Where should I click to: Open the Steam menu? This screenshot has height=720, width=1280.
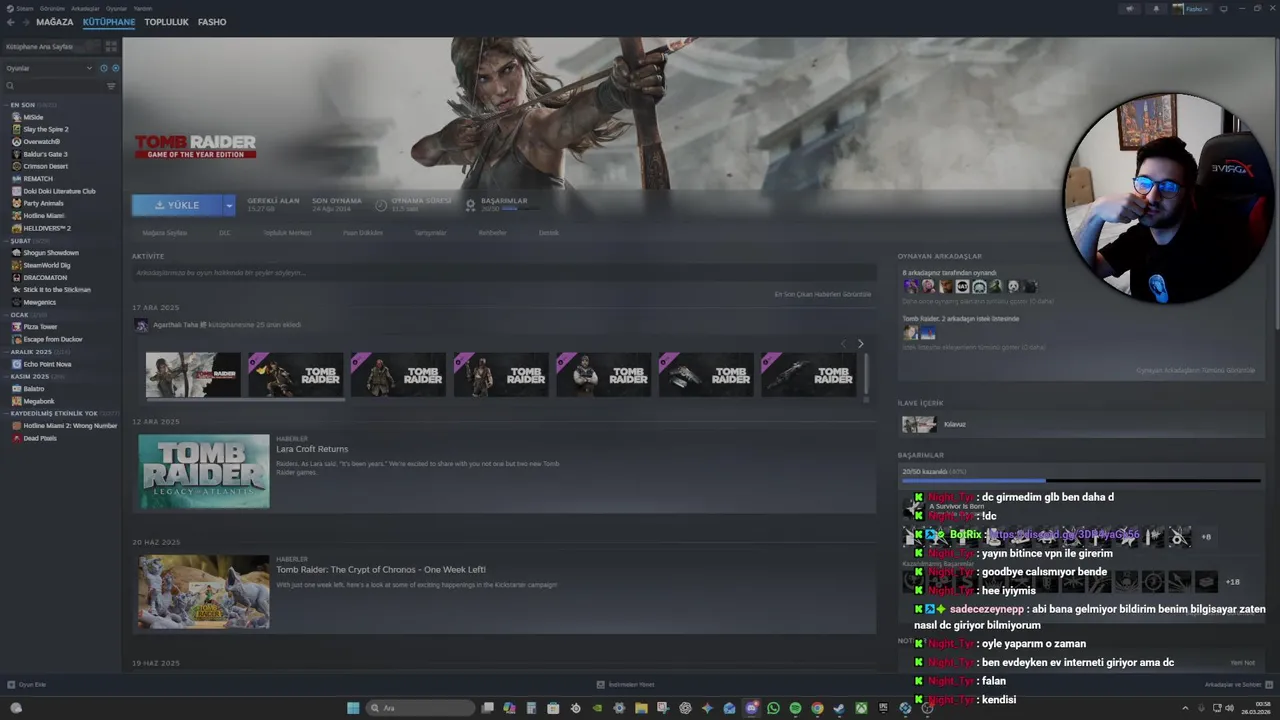pyautogui.click(x=26, y=8)
